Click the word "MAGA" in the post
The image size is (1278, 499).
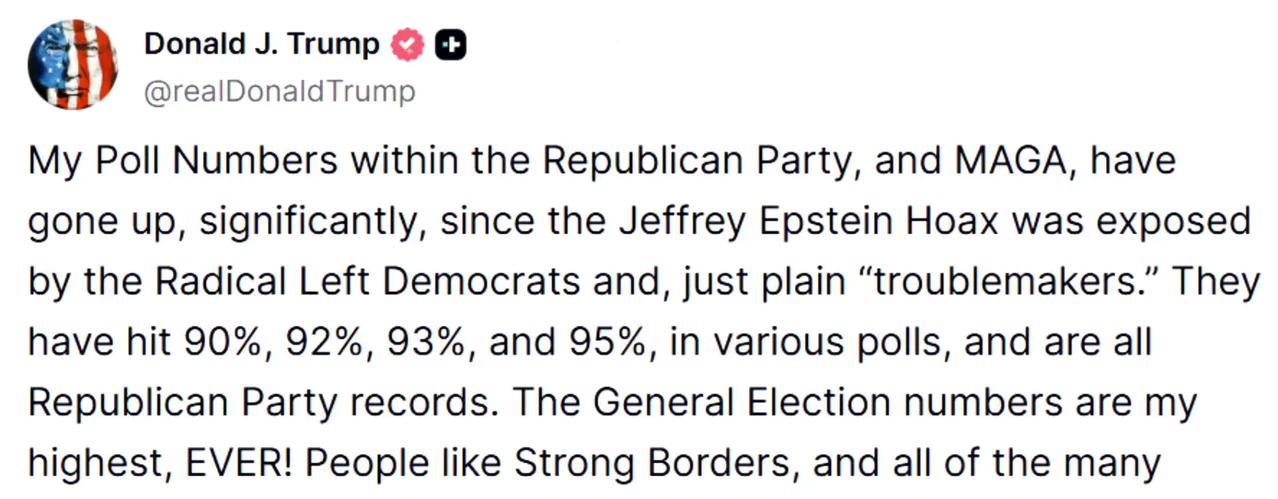[1011, 161]
